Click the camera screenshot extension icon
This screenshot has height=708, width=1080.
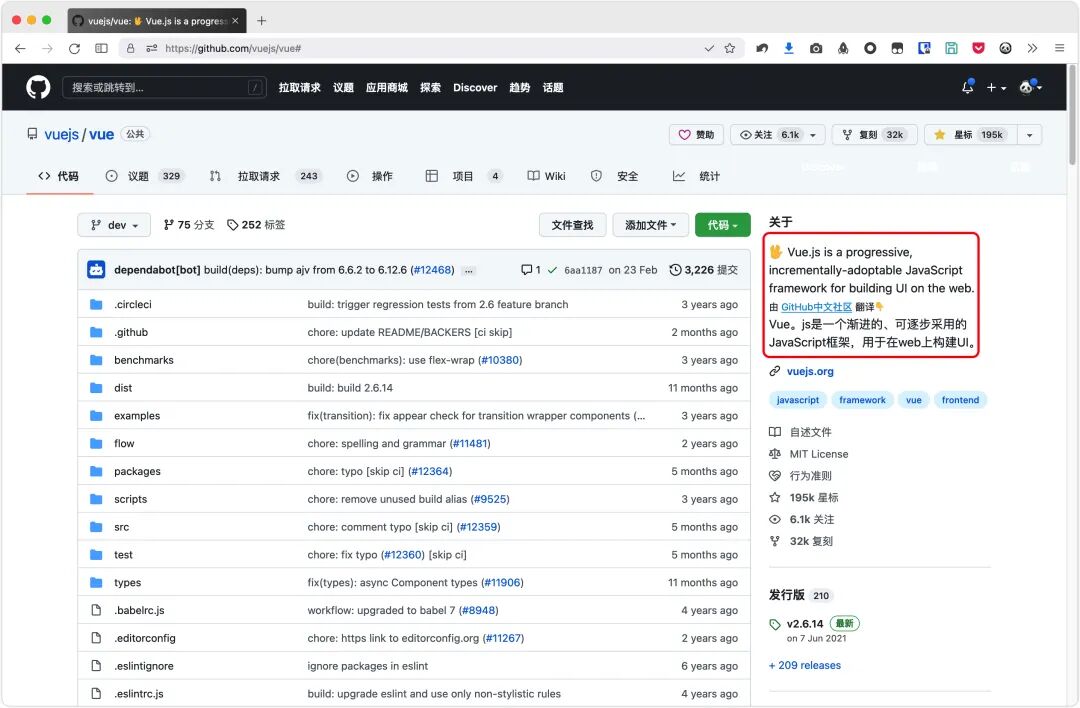pyautogui.click(x=816, y=48)
